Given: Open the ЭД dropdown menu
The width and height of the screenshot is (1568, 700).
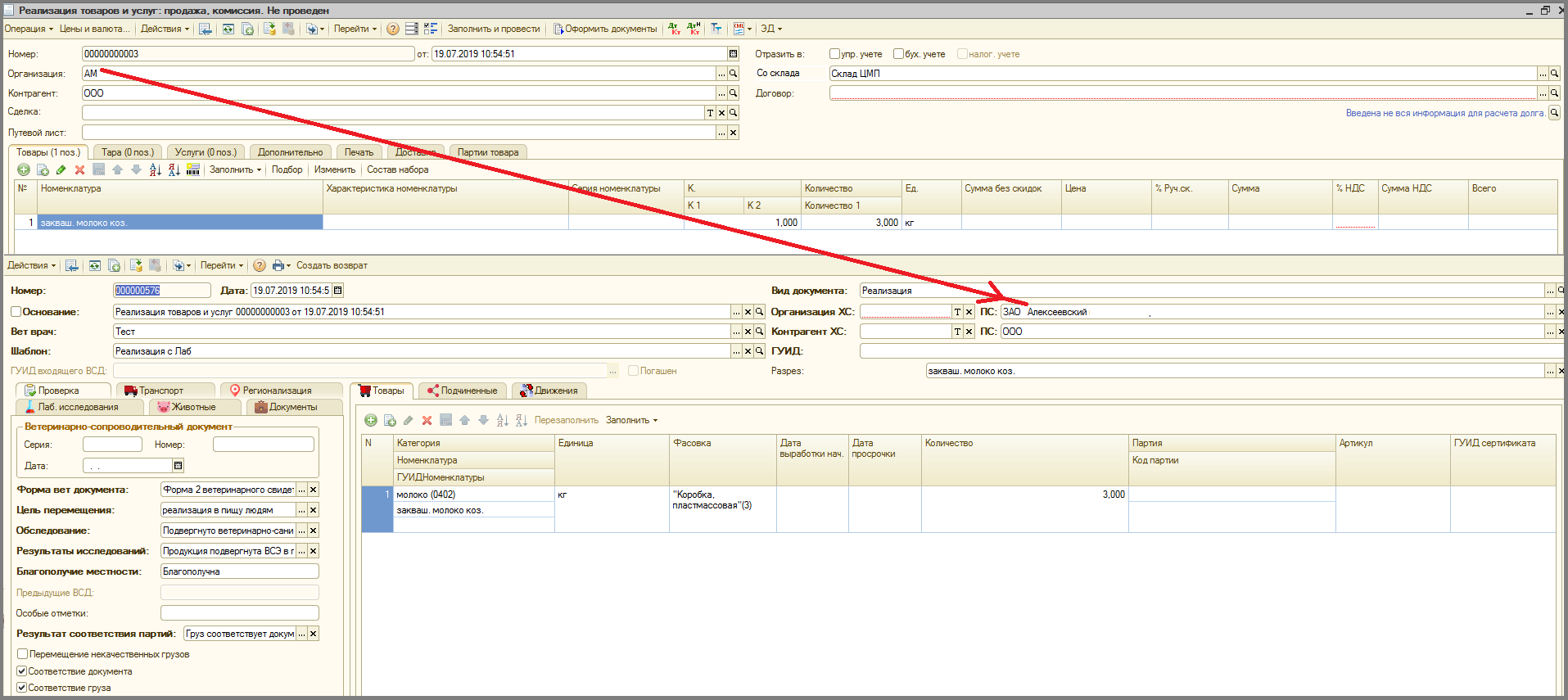Looking at the screenshot, I should [x=771, y=29].
